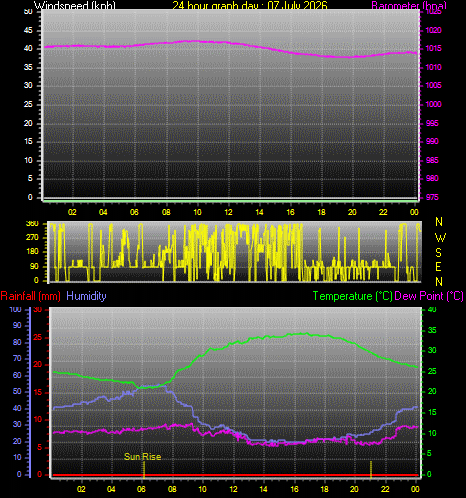Click the 975 barometer scale value

point(432,197)
